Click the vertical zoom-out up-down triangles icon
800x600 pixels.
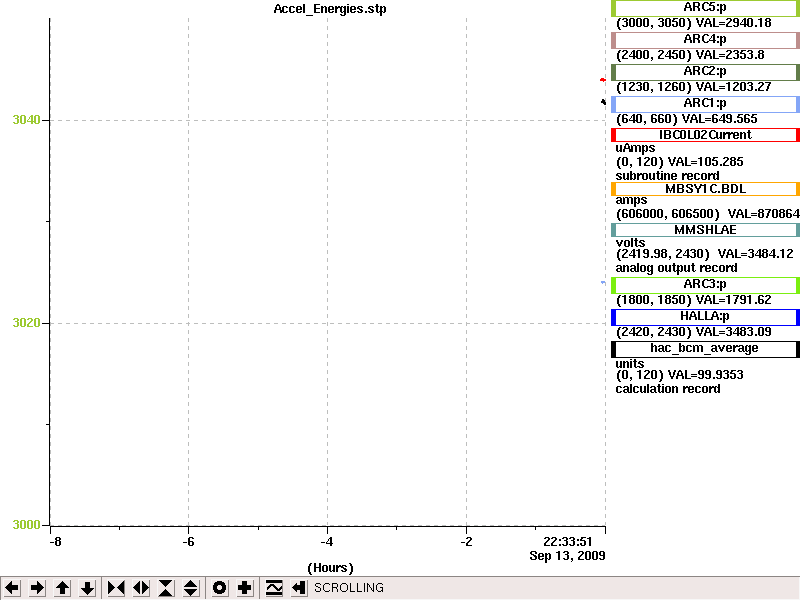[190, 588]
